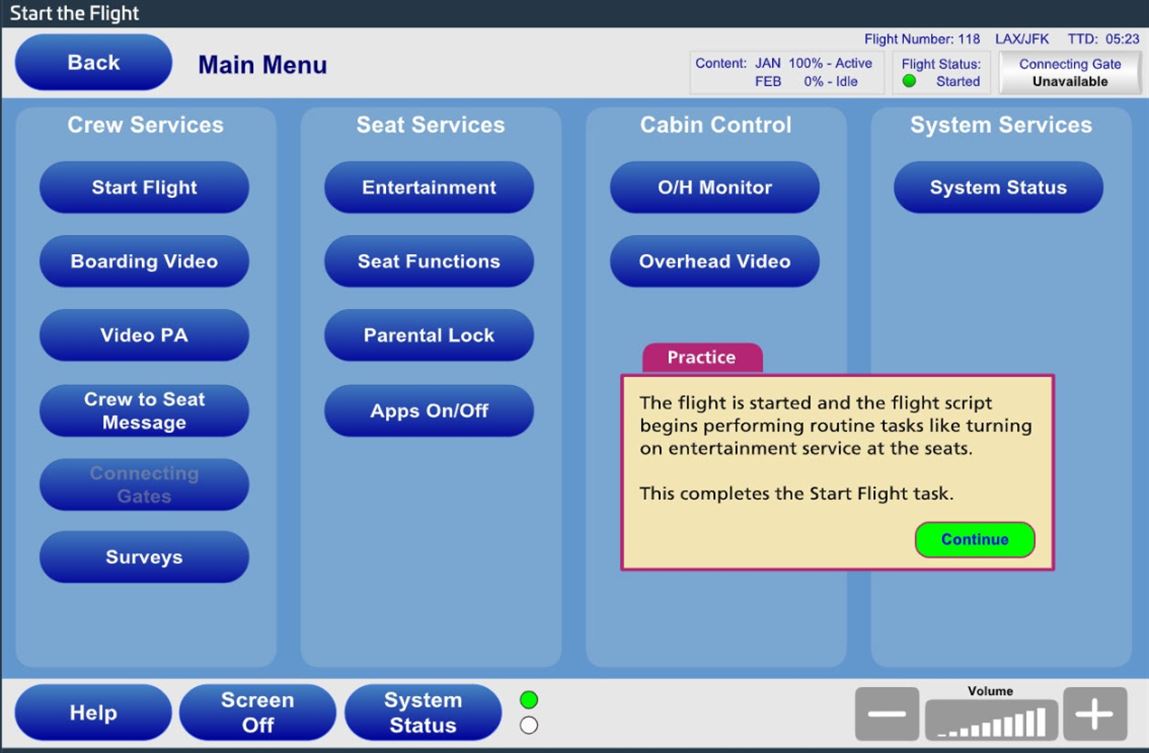Select the green page indicator dot
This screenshot has width=1149, height=753.
coord(529,700)
